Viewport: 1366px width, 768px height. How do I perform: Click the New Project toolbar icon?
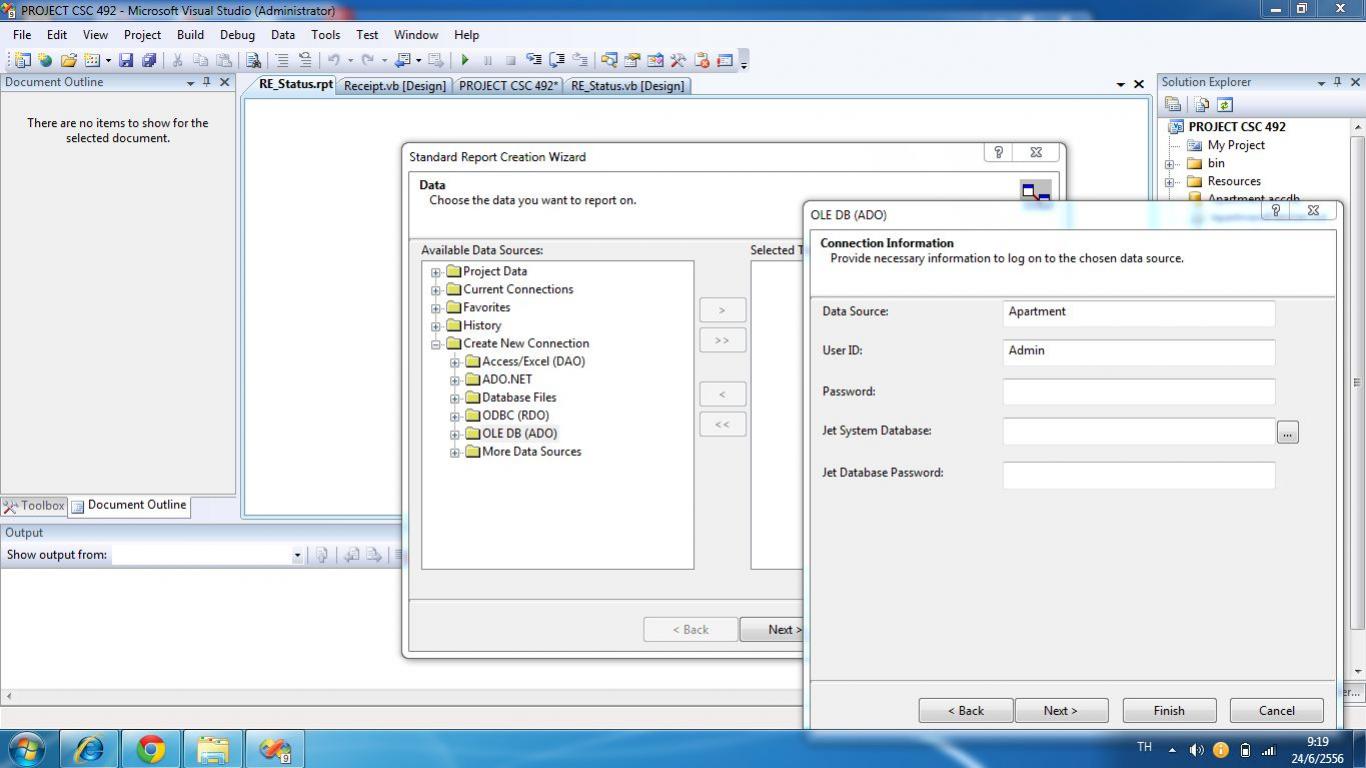click(22, 60)
